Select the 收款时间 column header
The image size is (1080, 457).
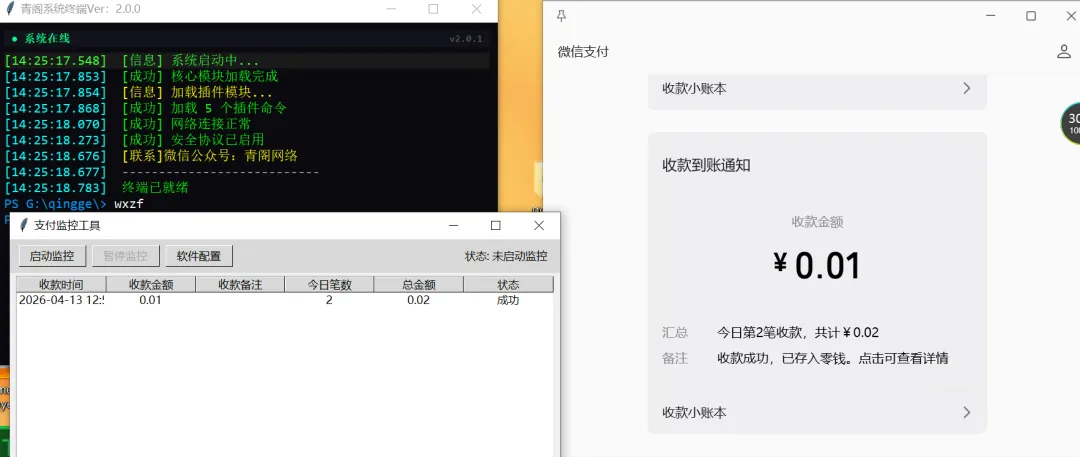[x=61, y=284]
